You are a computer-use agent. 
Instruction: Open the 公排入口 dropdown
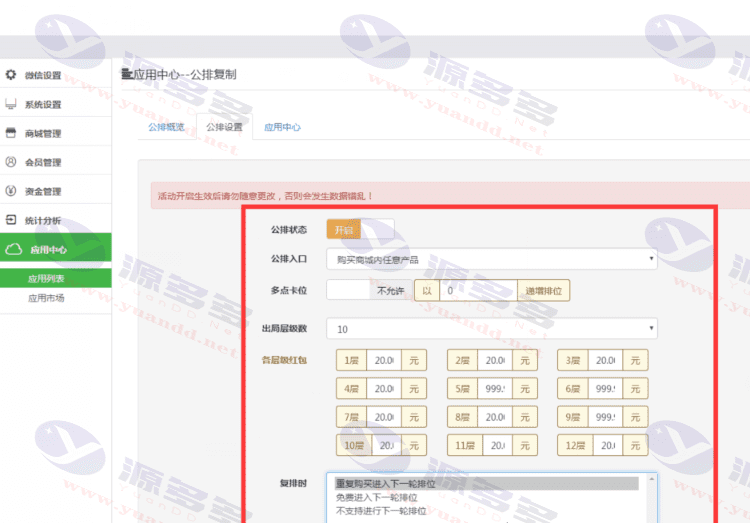(x=492, y=259)
